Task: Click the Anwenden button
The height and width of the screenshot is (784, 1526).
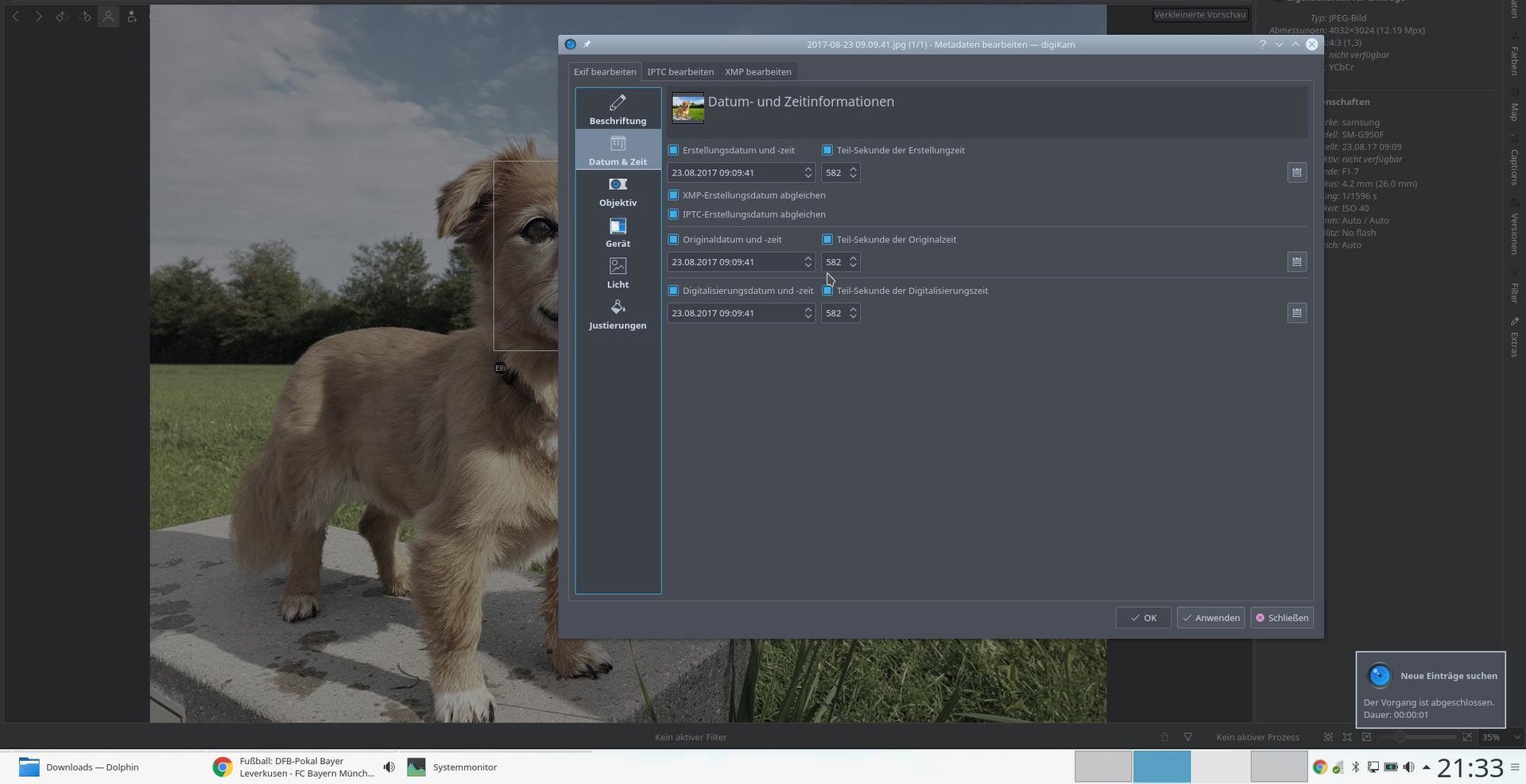Action: tap(1210, 618)
